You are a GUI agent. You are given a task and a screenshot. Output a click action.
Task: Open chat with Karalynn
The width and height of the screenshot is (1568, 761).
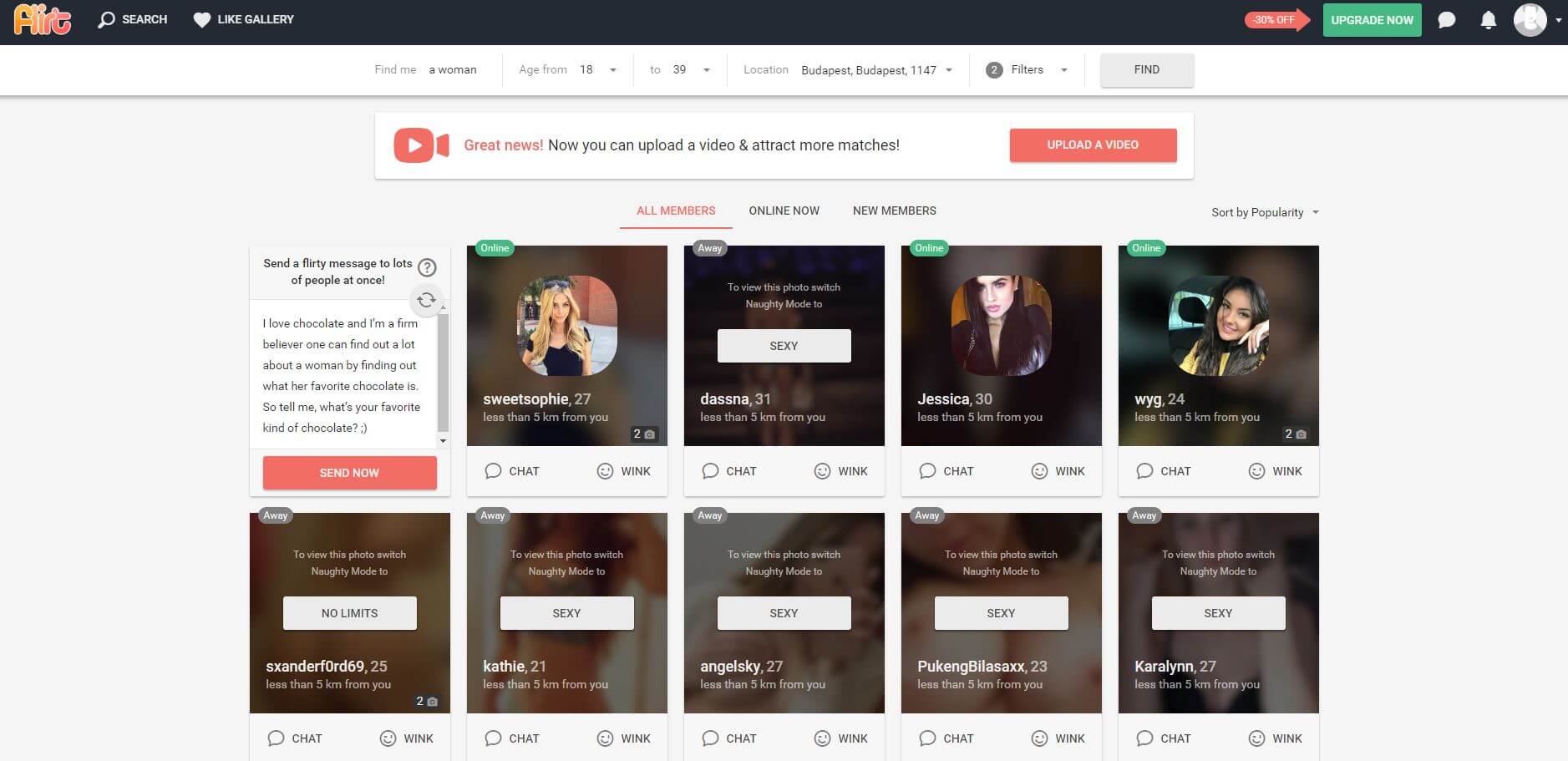1164,738
